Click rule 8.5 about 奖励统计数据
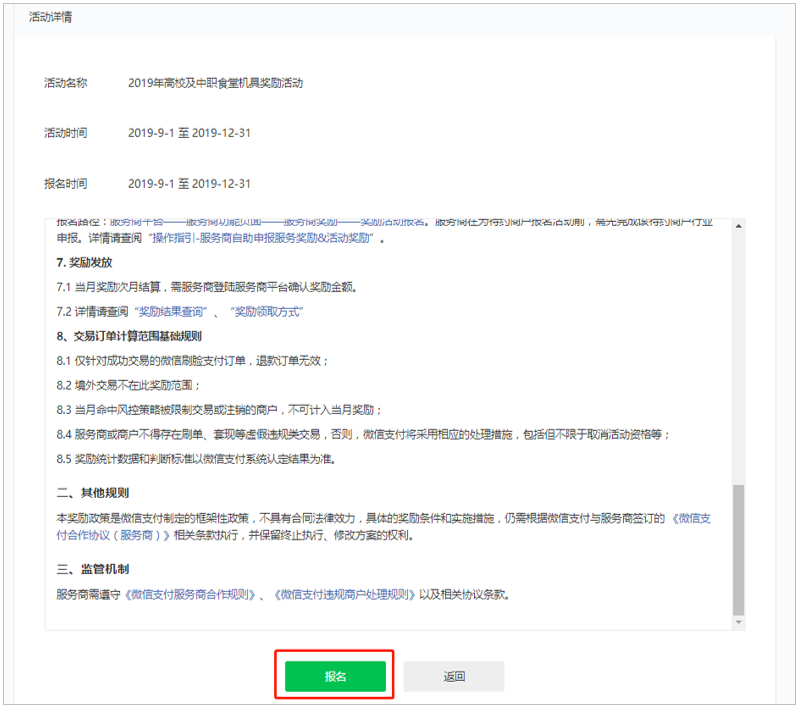 [196, 459]
